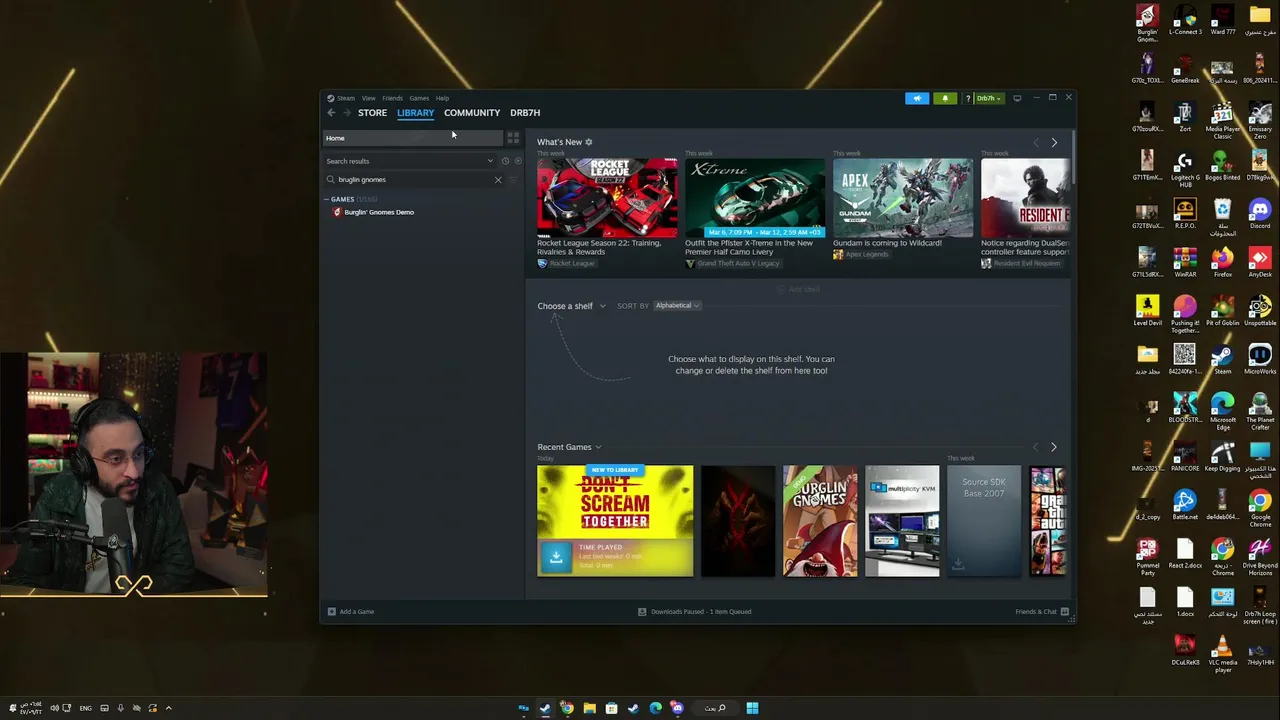Click in the library search field

click(x=412, y=180)
